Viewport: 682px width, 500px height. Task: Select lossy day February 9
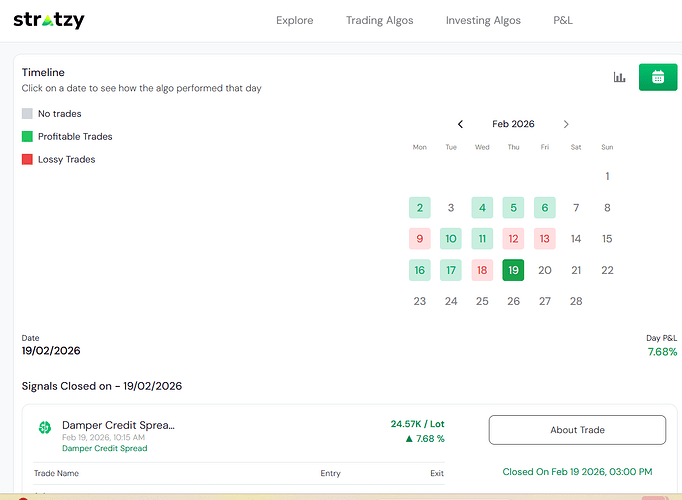pyautogui.click(x=420, y=239)
